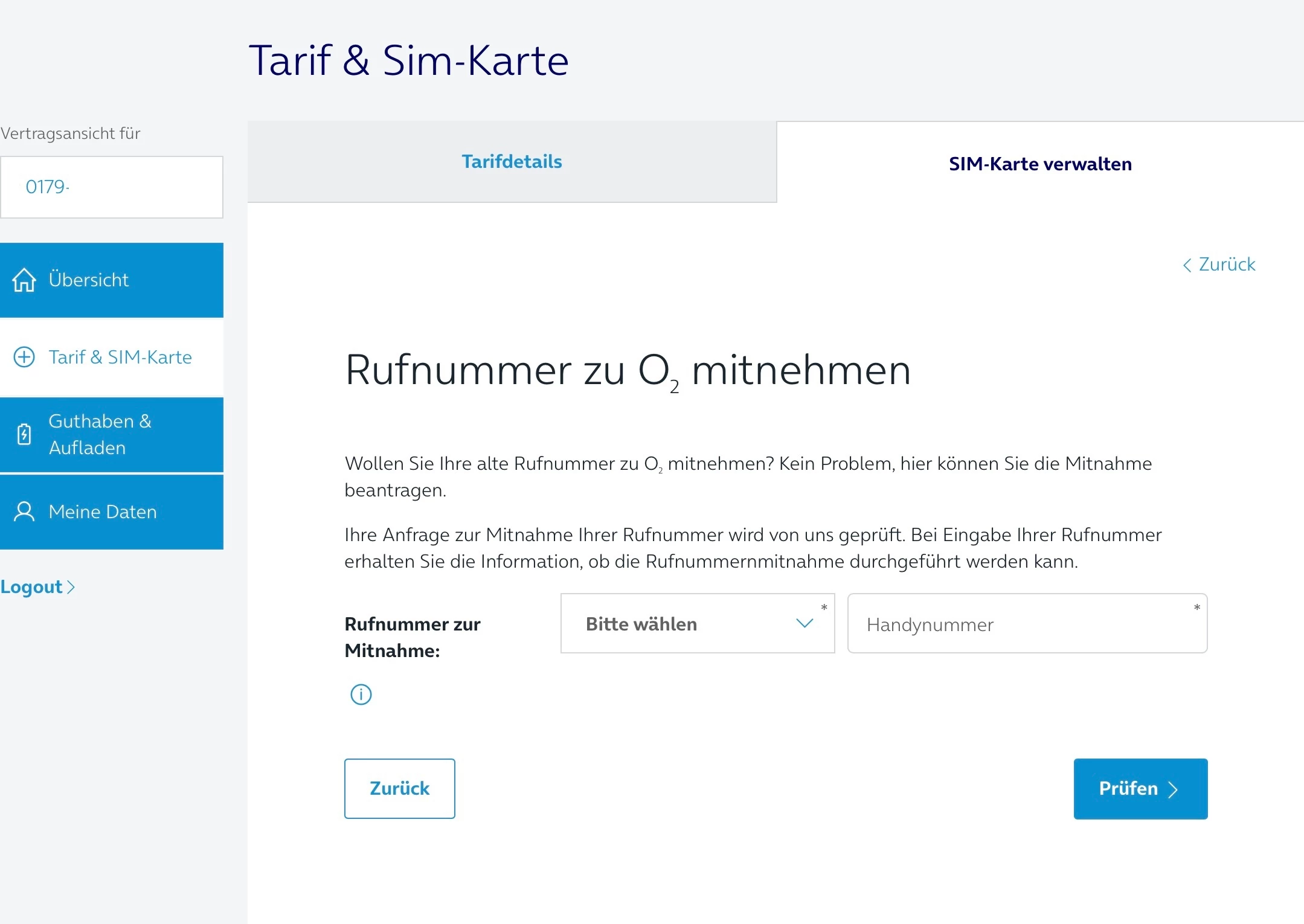This screenshot has height=924, width=1304.
Task: Click the plus-circle icon beside Tarif & SIM-Karte
Action: [24, 357]
